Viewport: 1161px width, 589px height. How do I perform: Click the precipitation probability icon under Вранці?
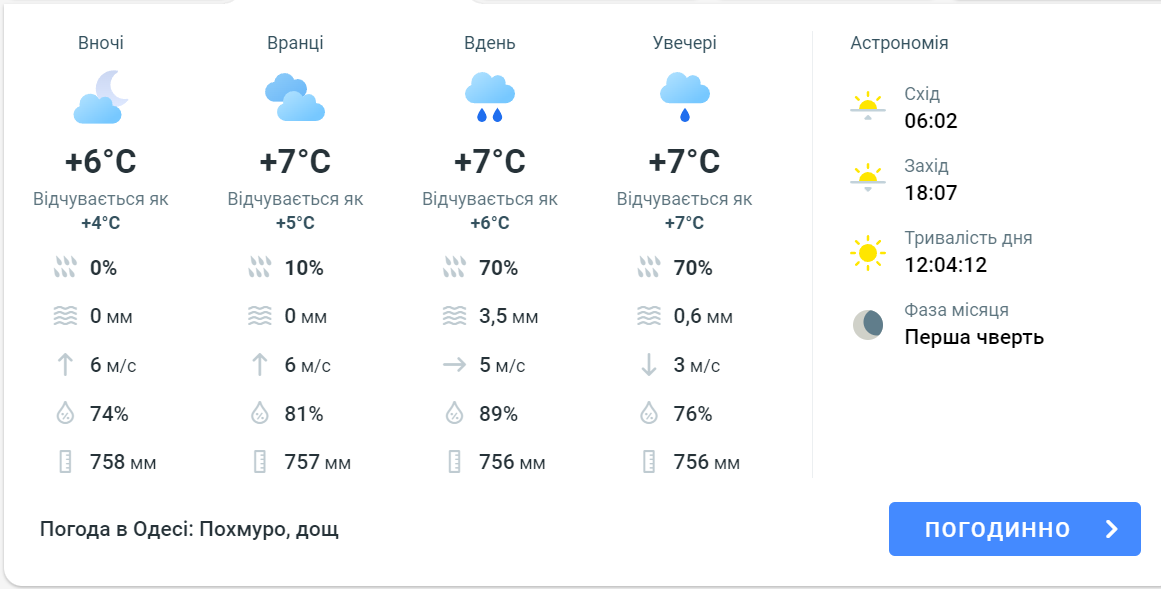pos(259,268)
